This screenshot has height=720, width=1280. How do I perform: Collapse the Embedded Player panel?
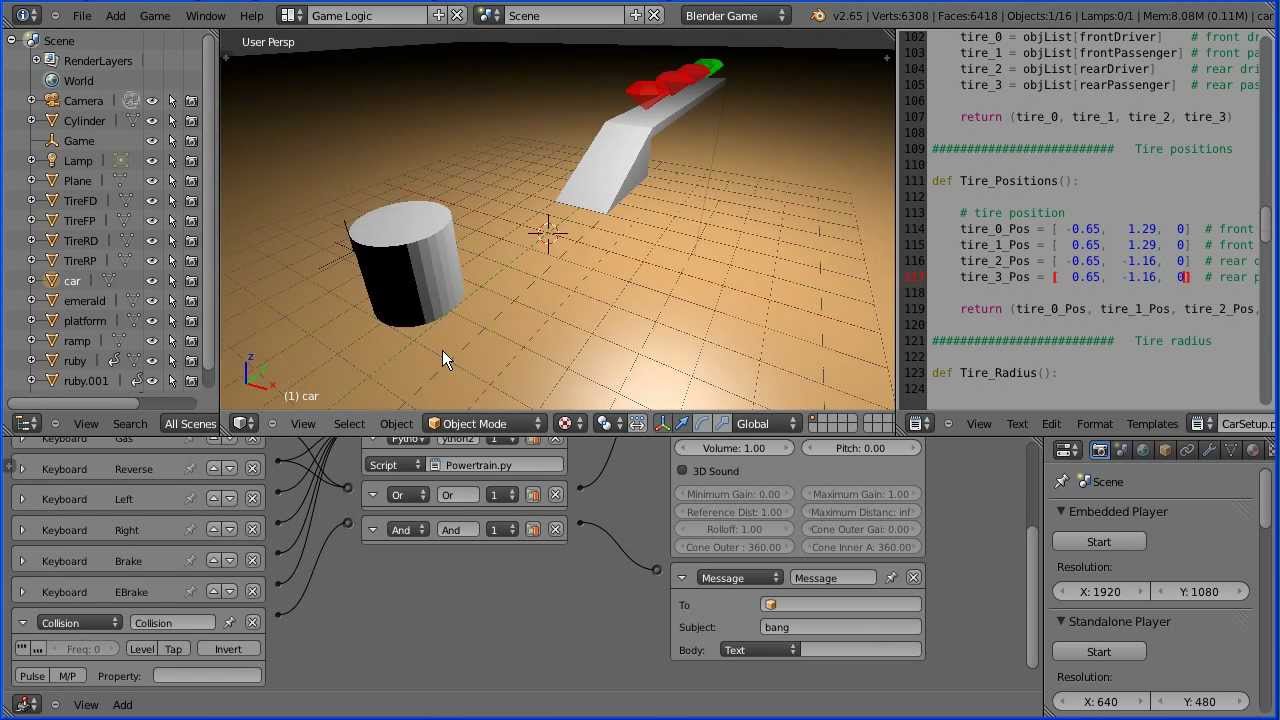point(1061,512)
